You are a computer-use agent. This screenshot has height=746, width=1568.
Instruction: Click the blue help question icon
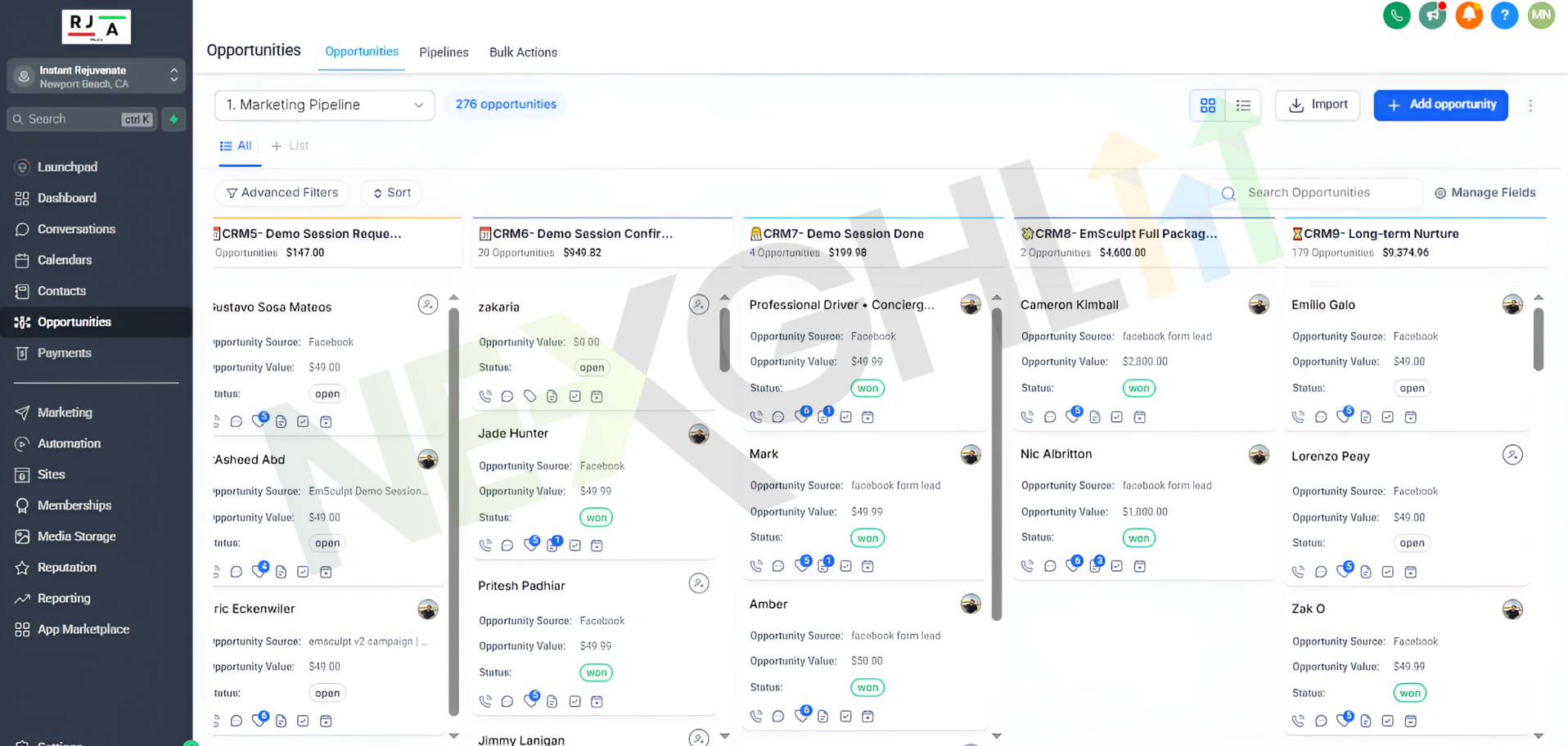1504,16
